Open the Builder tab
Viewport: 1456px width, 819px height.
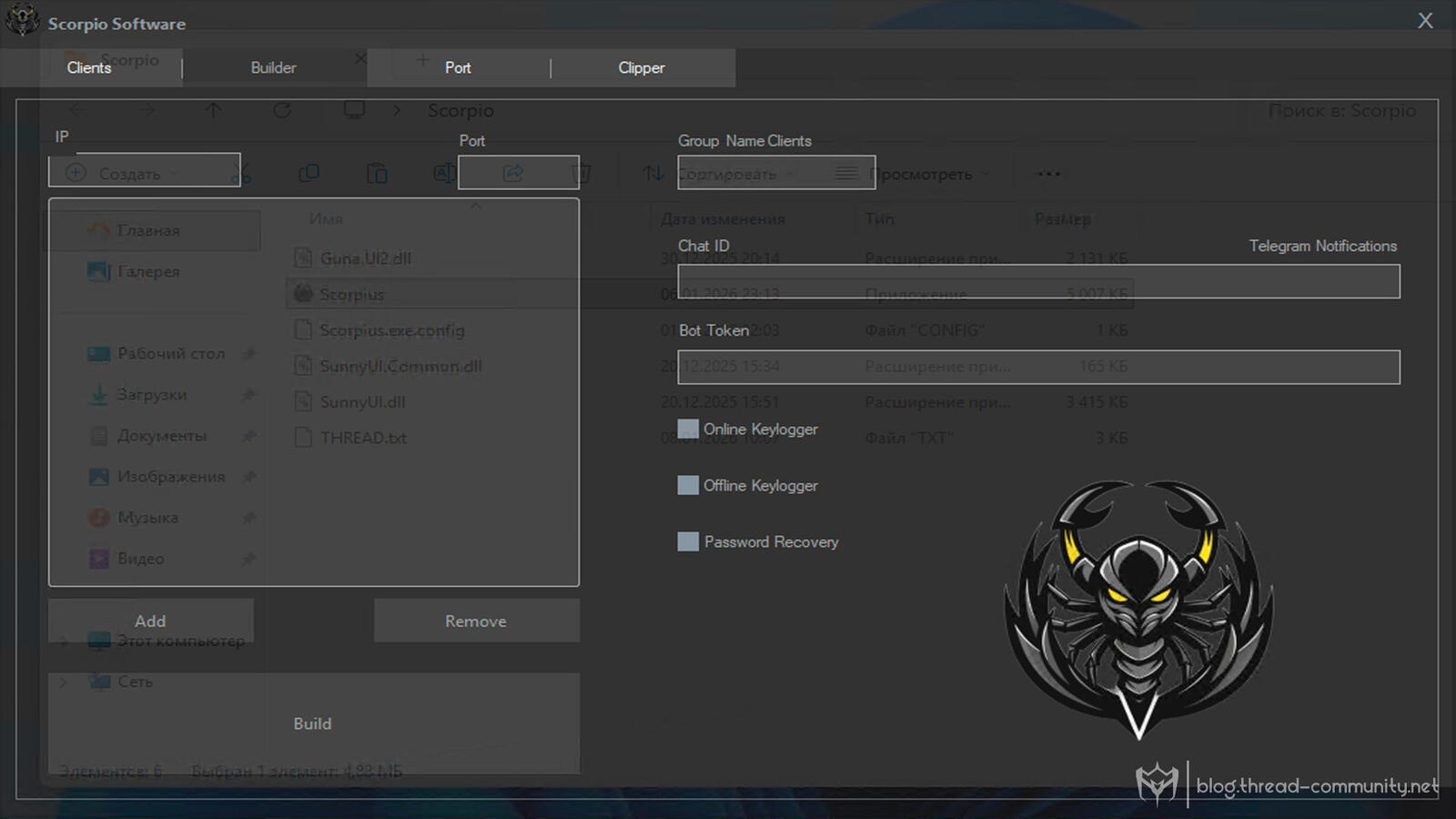pos(273,67)
